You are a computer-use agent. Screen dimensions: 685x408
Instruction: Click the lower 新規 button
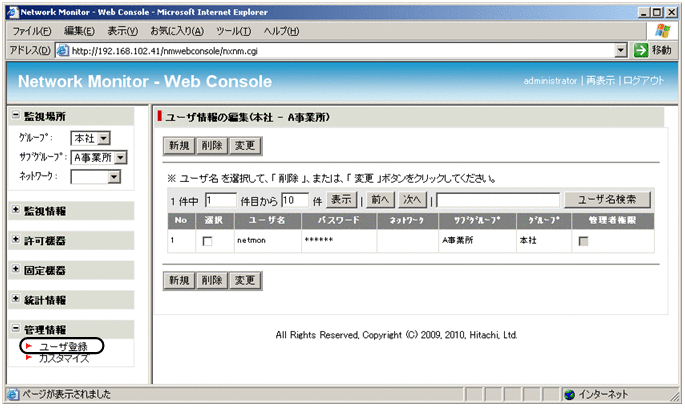pyautogui.click(x=179, y=280)
